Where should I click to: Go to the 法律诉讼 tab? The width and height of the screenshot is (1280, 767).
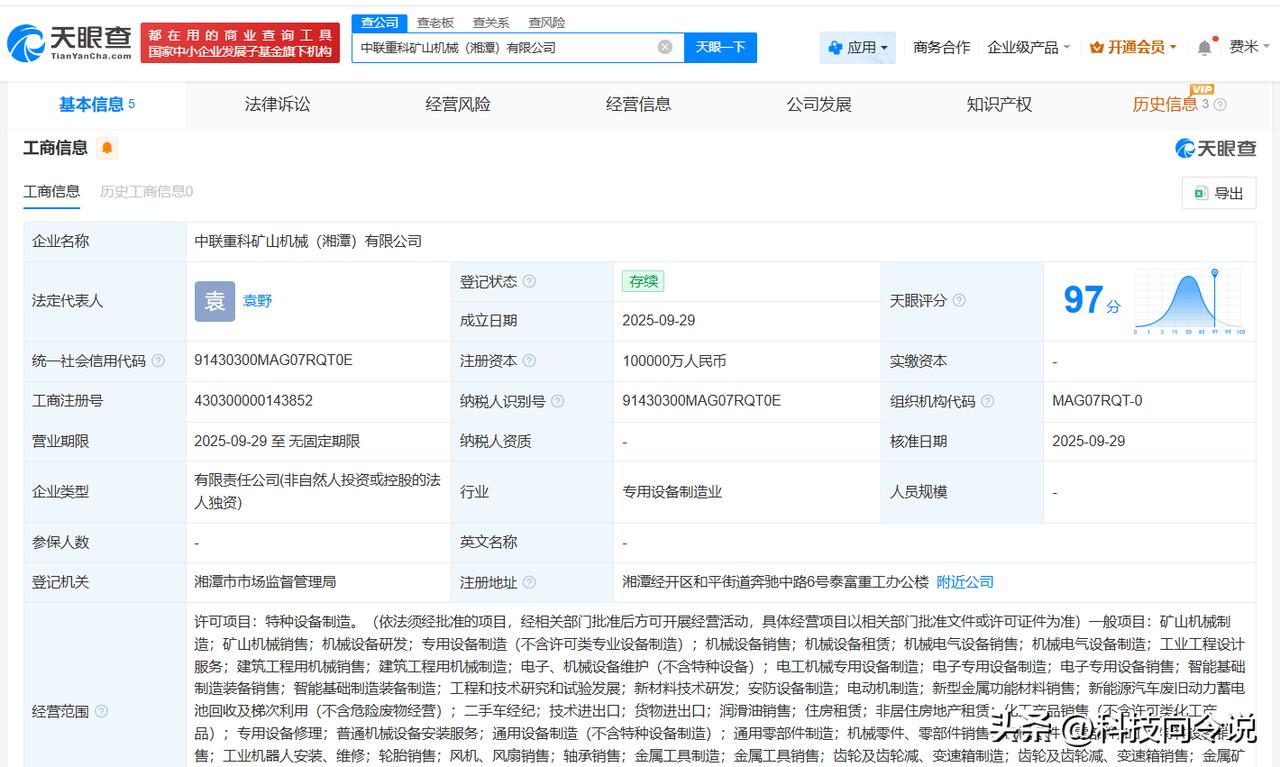pos(277,104)
